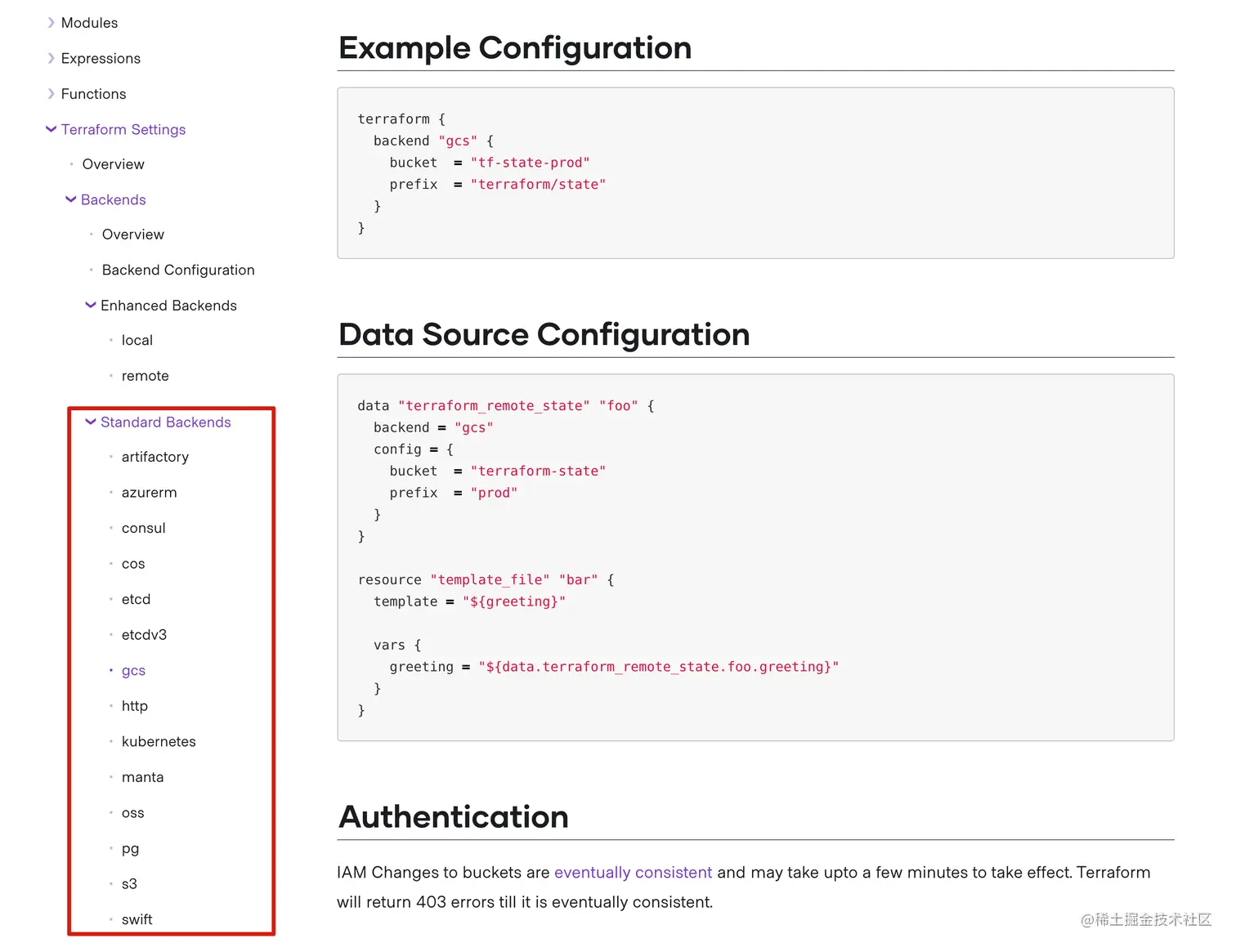Viewport: 1236px width, 952px height.
Task: Expand the Expressions section chevron
Action: click(51, 58)
